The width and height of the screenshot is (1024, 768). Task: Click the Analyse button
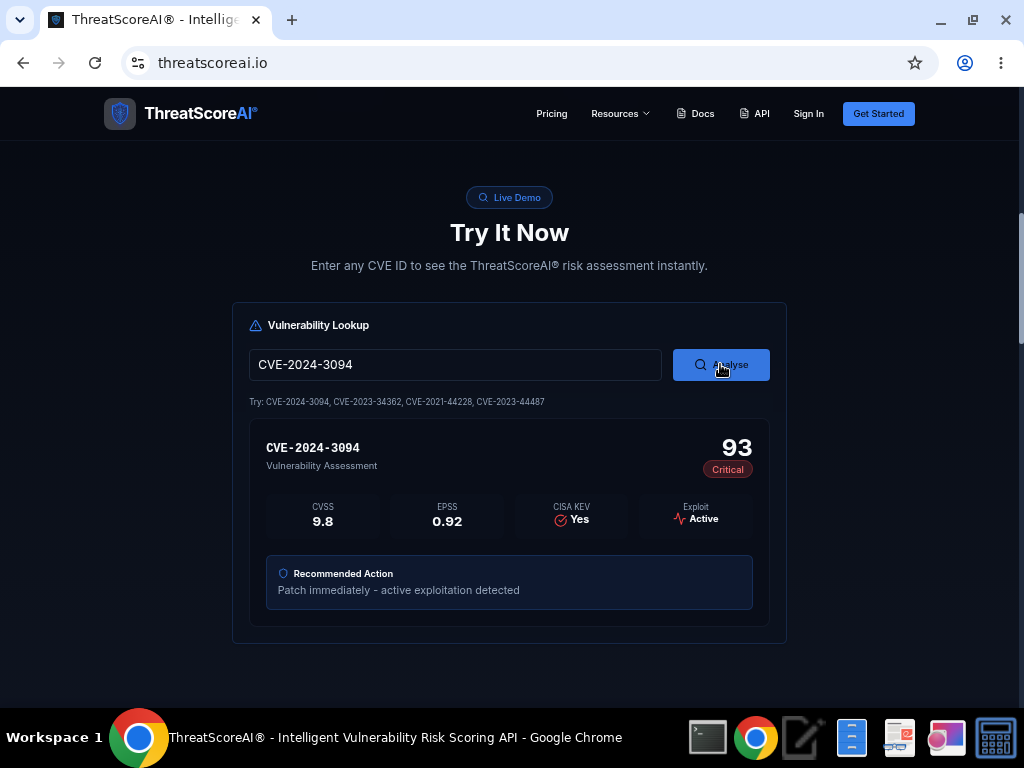tap(721, 365)
